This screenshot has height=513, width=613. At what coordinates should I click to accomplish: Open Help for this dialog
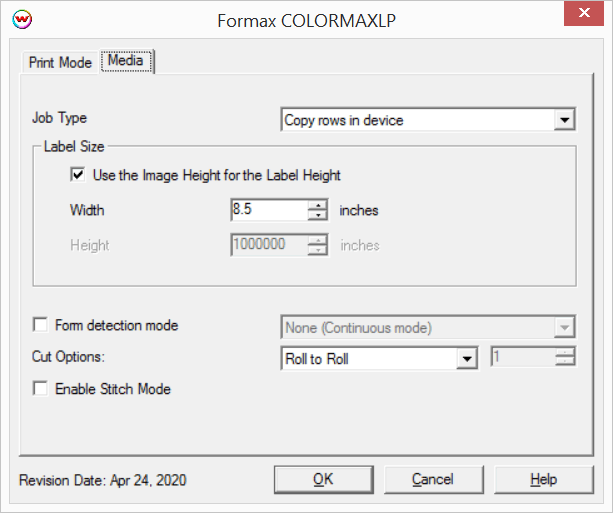pos(543,480)
